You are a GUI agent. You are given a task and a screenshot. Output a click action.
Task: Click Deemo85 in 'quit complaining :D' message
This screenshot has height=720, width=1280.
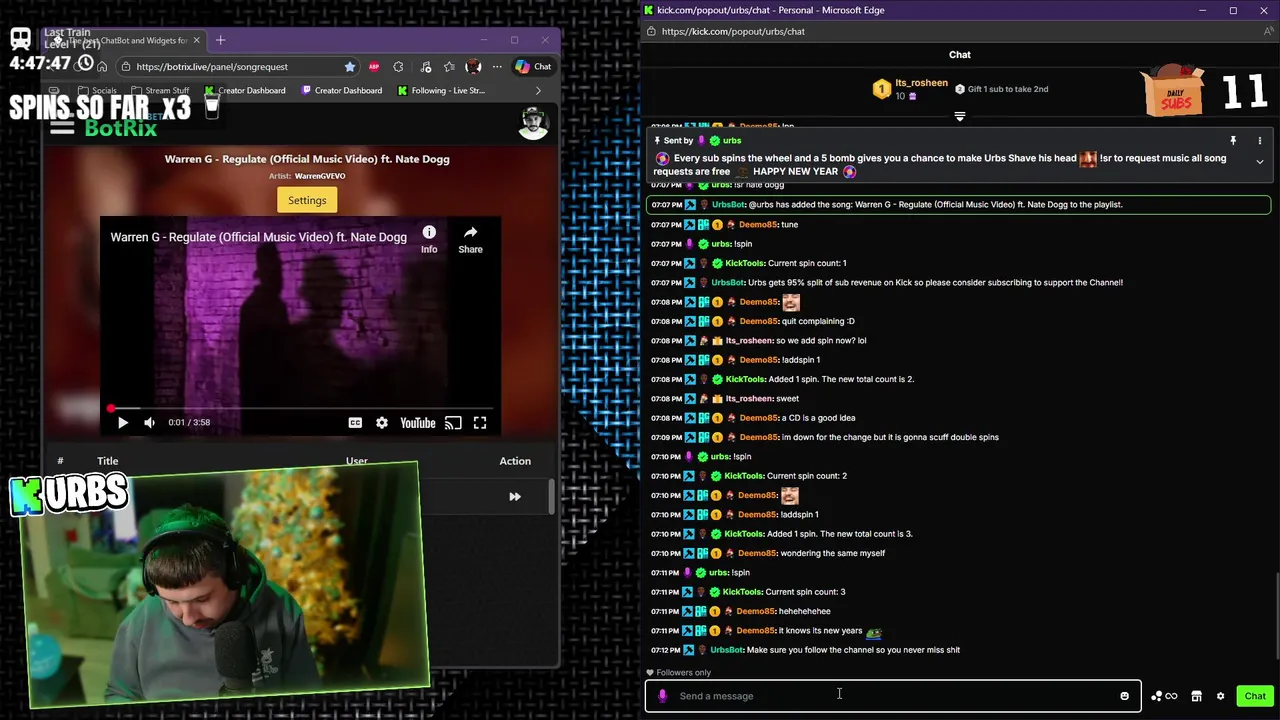pyautogui.click(x=758, y=321)
